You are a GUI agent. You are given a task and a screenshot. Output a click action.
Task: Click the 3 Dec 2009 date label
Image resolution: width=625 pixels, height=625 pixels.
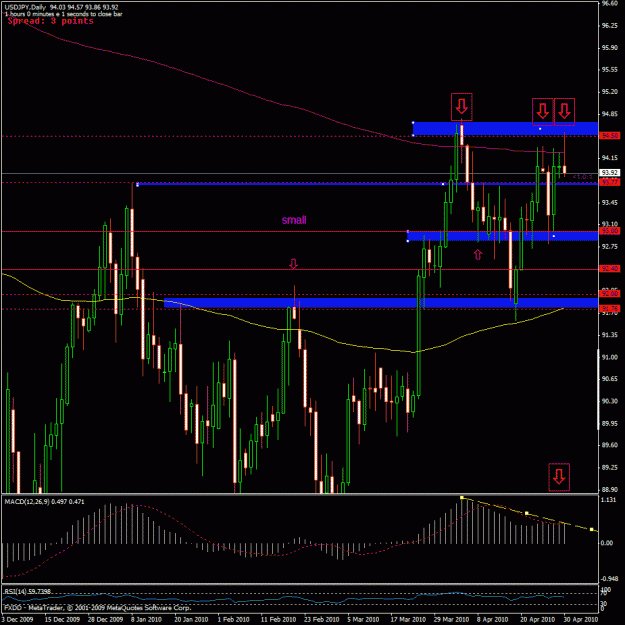tap(18, 619)
